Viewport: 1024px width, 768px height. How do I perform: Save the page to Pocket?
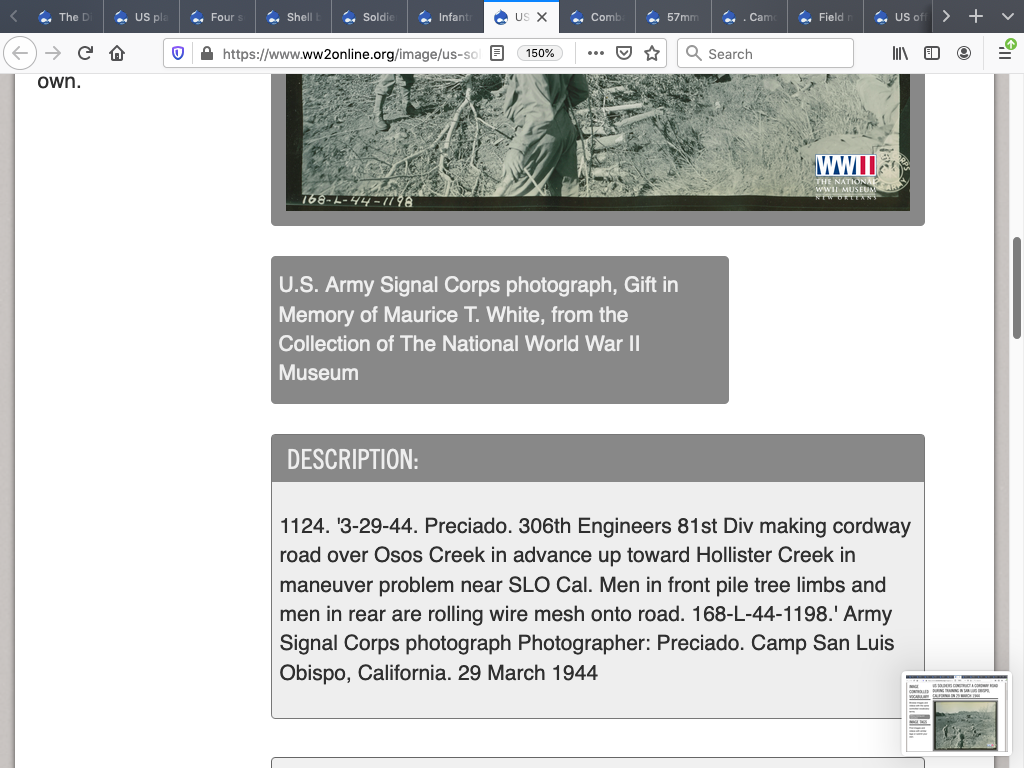point(624,54)
